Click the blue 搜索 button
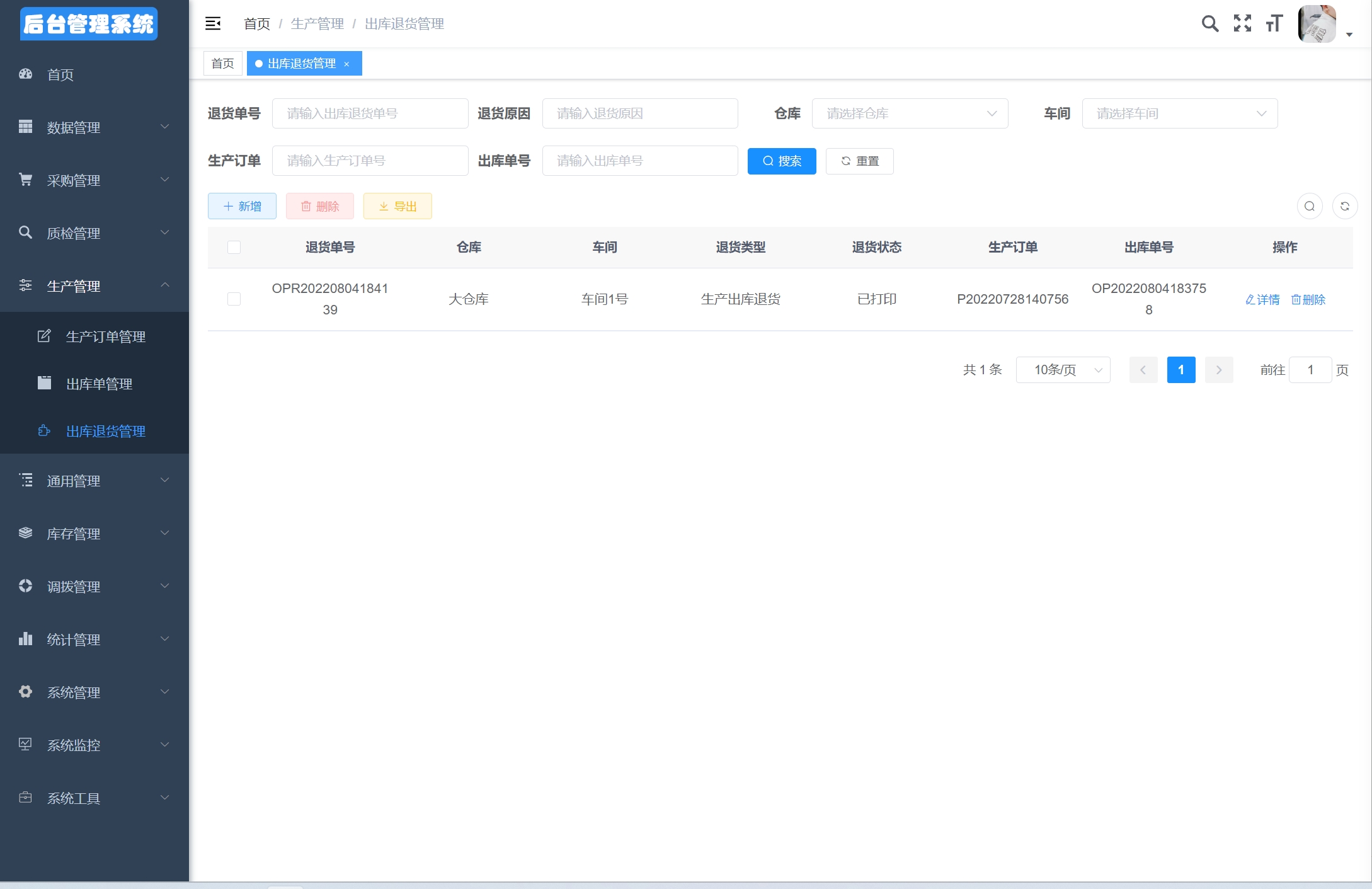 click(x=781, y=161)
